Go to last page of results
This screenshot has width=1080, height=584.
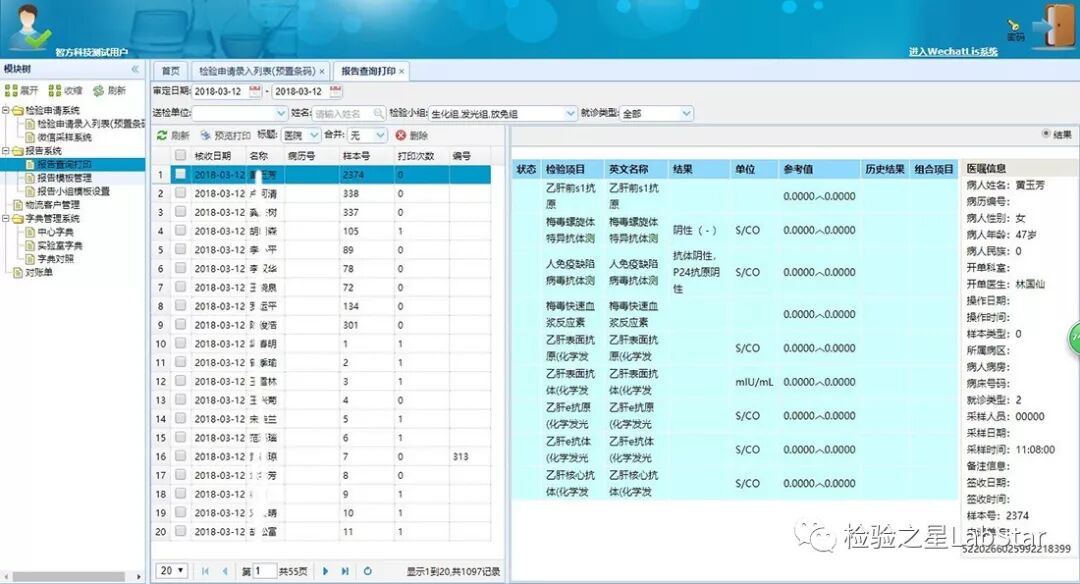pyautogui.click(x=345, y=571)
